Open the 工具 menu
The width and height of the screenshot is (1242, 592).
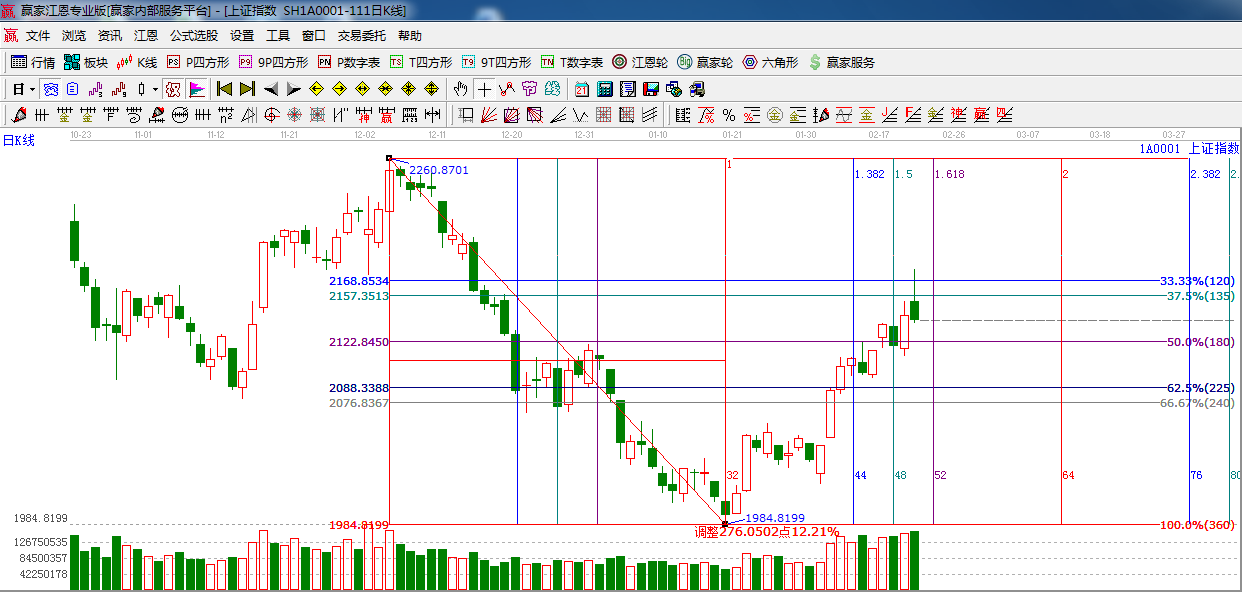point(278,35)
